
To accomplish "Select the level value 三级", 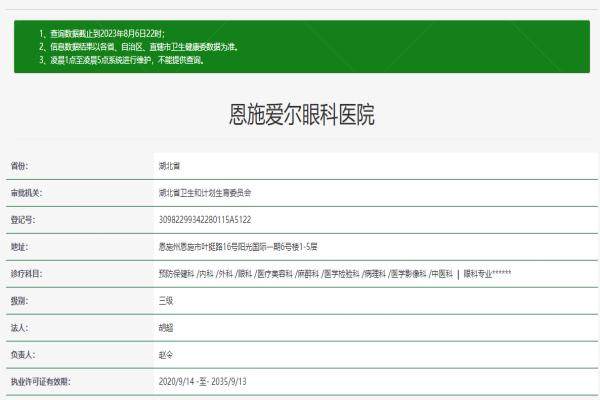I will (166, 301).
